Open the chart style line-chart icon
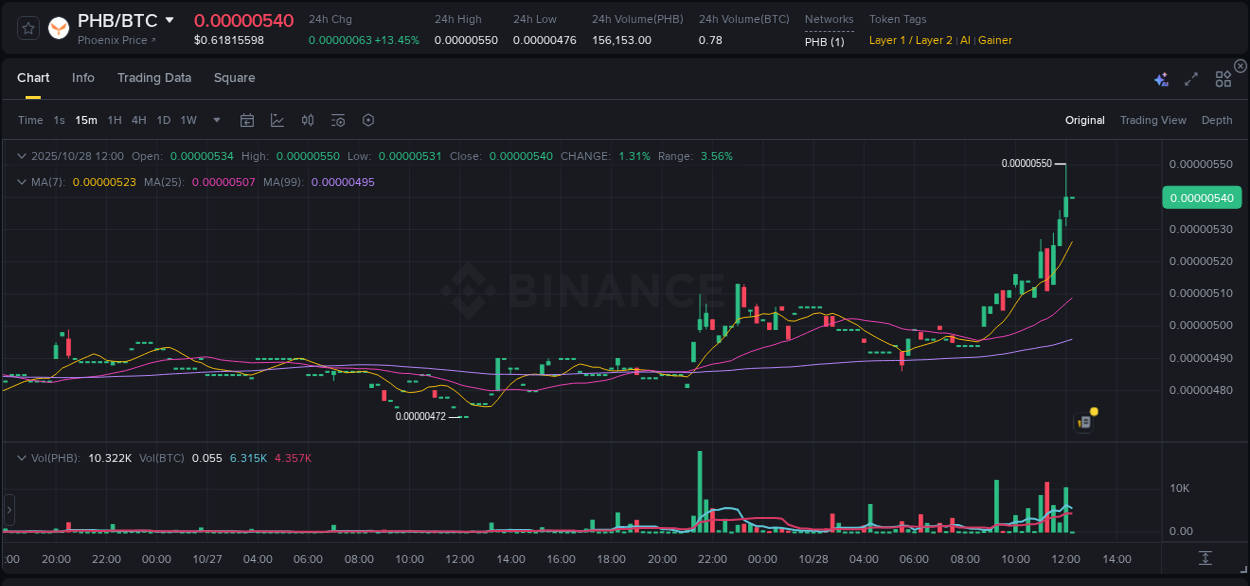This screenshot has width=1250, height=586. 277,120
